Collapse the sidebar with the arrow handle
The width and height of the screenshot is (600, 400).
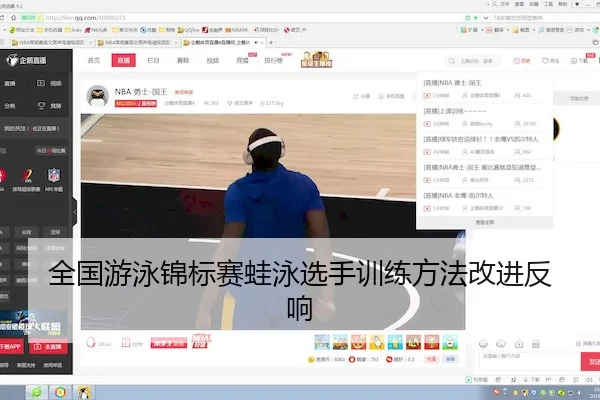(x=75, y=211)
